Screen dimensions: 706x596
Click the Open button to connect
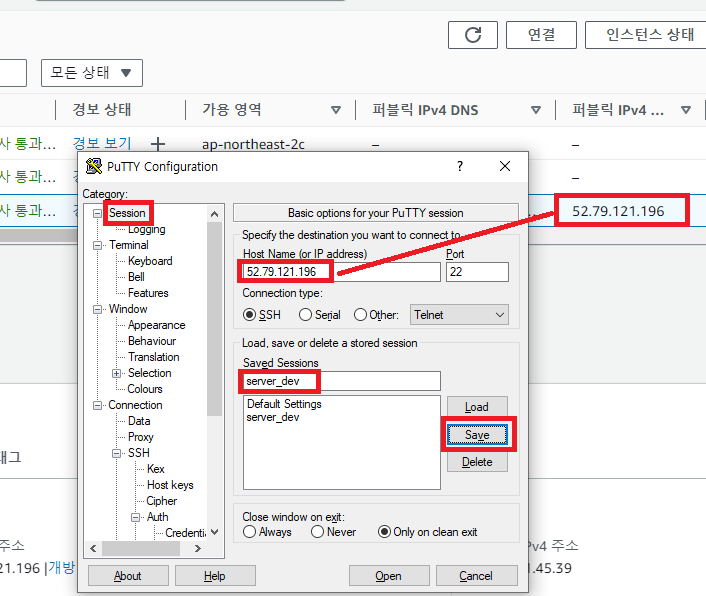pyautogui.click(x=389, y=576)
